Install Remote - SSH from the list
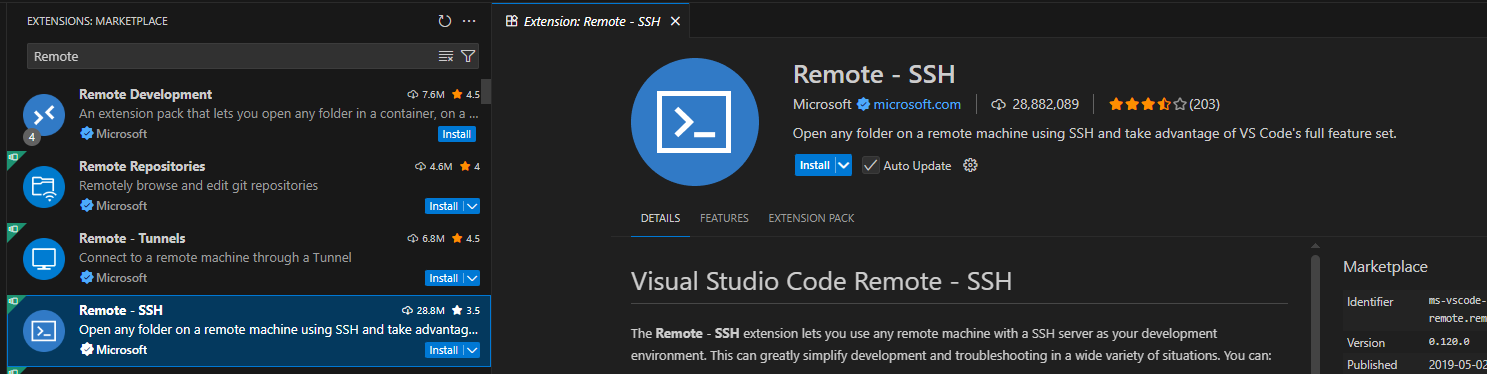 tap(443, 350)
